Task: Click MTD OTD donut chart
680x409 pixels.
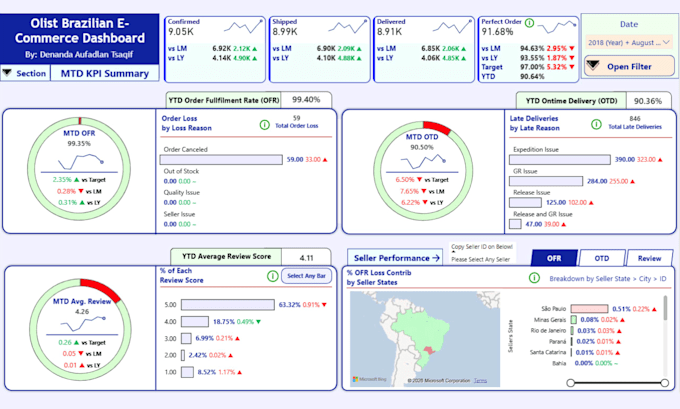Action: [x=422, y=171]
